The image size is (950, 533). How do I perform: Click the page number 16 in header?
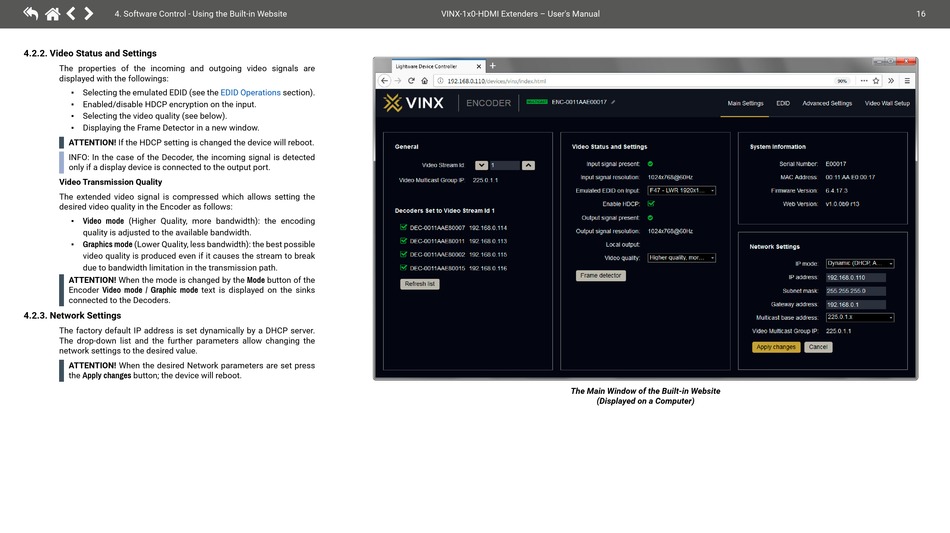(x=920, y=14)
